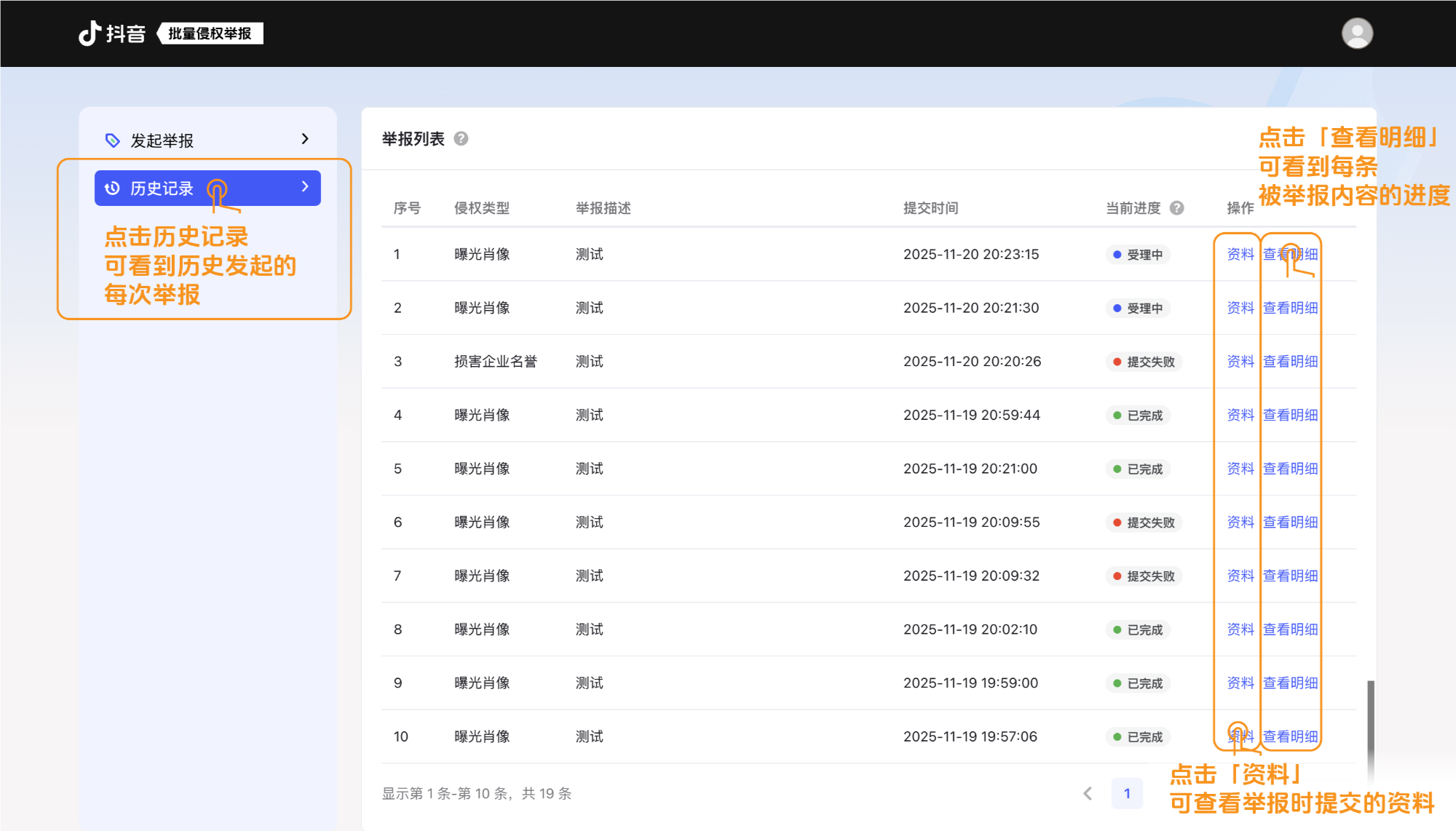Click 提交失败 status badge in row 6
Image resolution: width=1456 pixels, height=831 pixels.
tap(1143, 522)
